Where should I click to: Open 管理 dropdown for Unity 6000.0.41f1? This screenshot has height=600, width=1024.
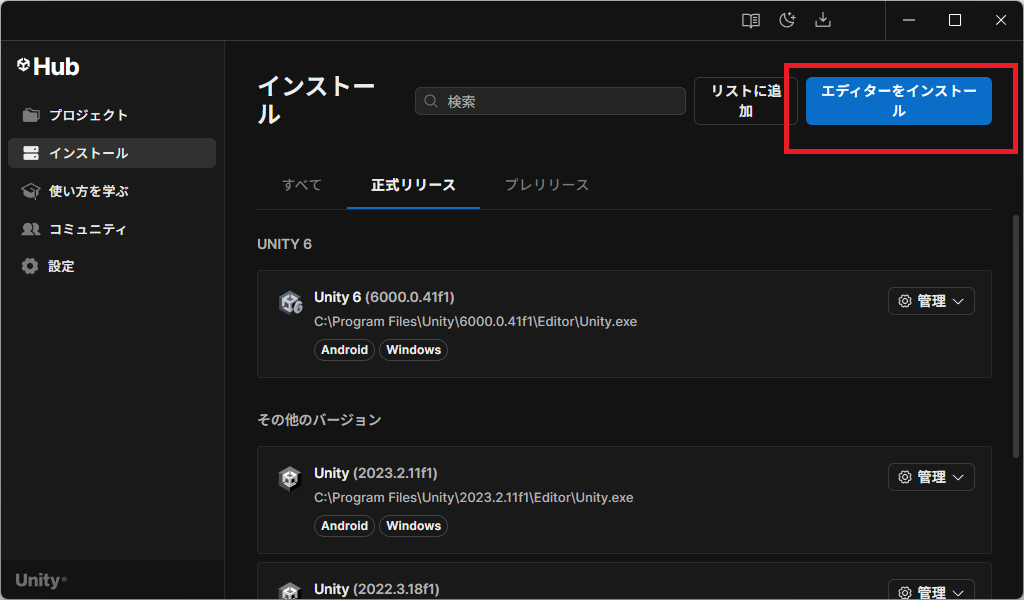pos(931,301)
